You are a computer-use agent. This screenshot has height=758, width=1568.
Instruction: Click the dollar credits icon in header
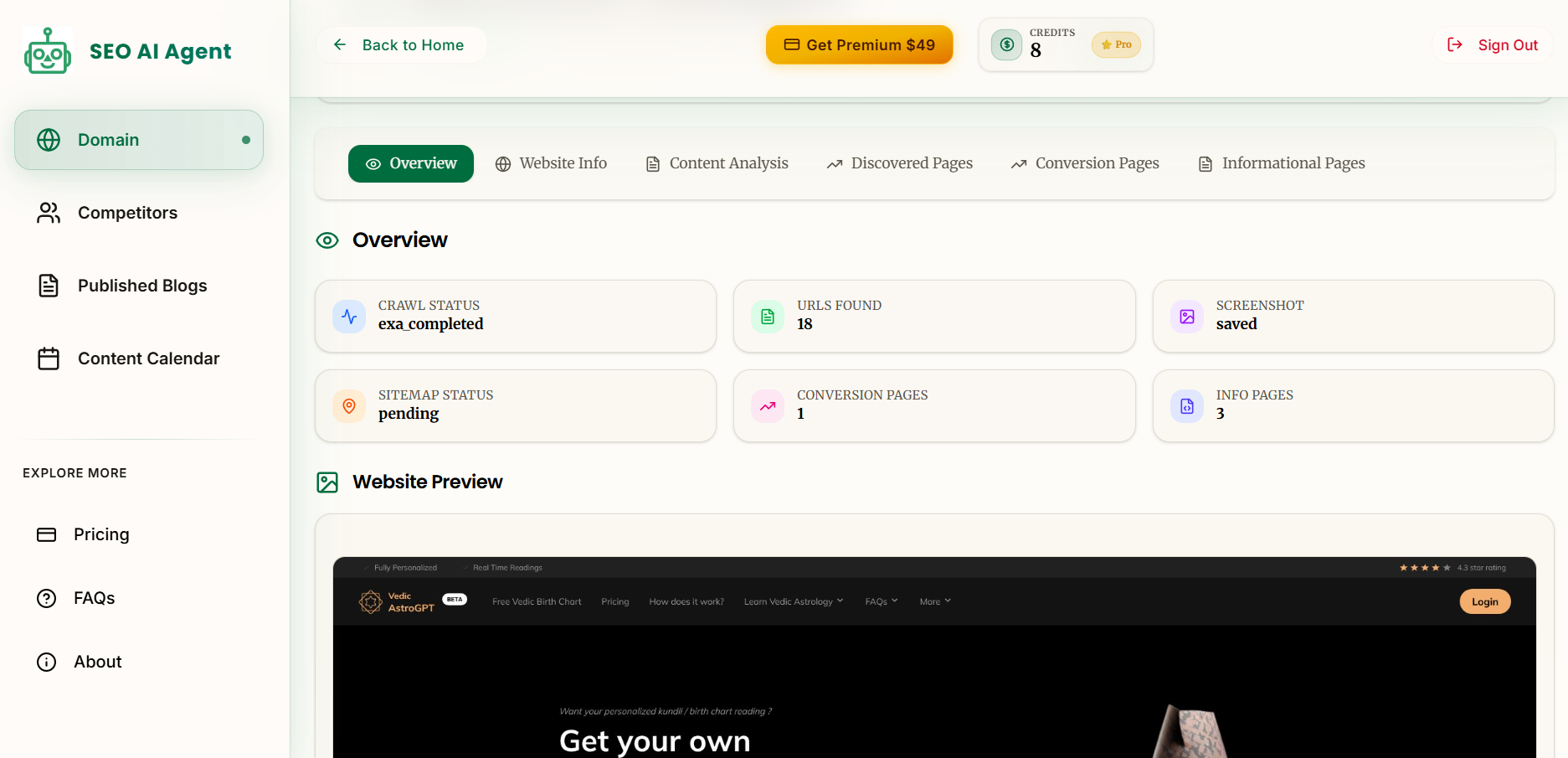[1005, 44]
